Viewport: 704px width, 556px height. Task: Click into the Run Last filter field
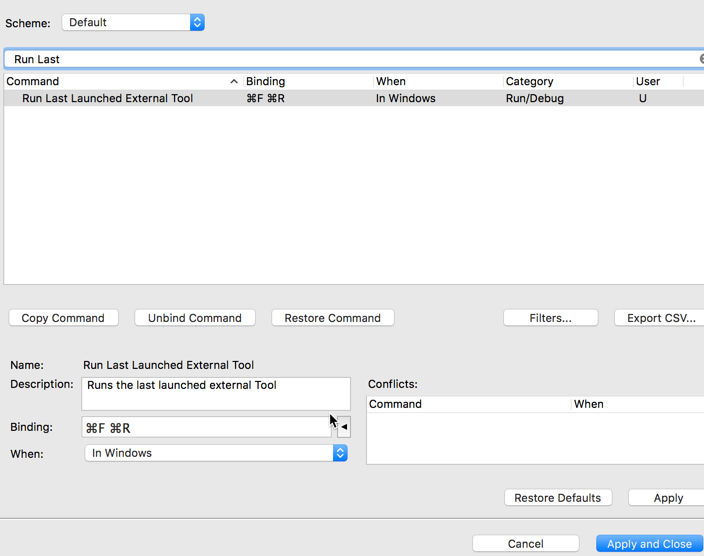tap(350, 59)
